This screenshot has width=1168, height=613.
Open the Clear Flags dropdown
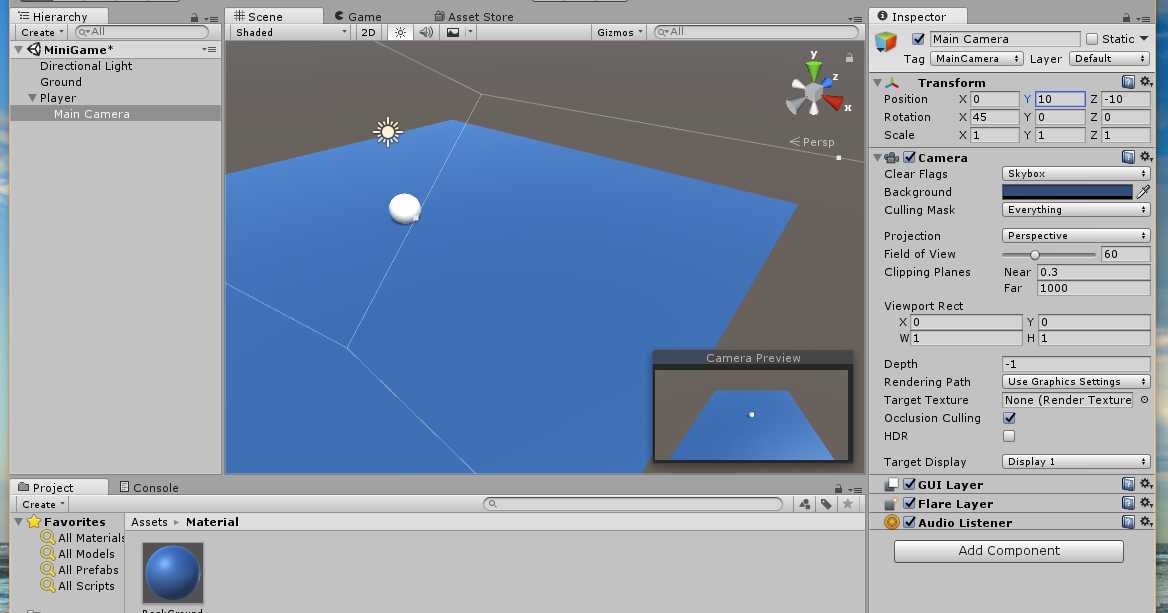coord(1075,174)
